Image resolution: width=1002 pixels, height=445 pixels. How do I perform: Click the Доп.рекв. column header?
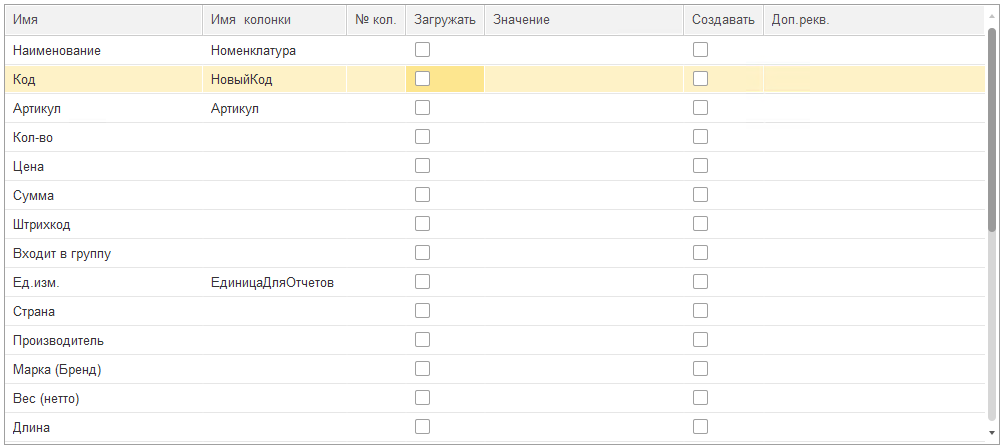click(x=874, y=20)
